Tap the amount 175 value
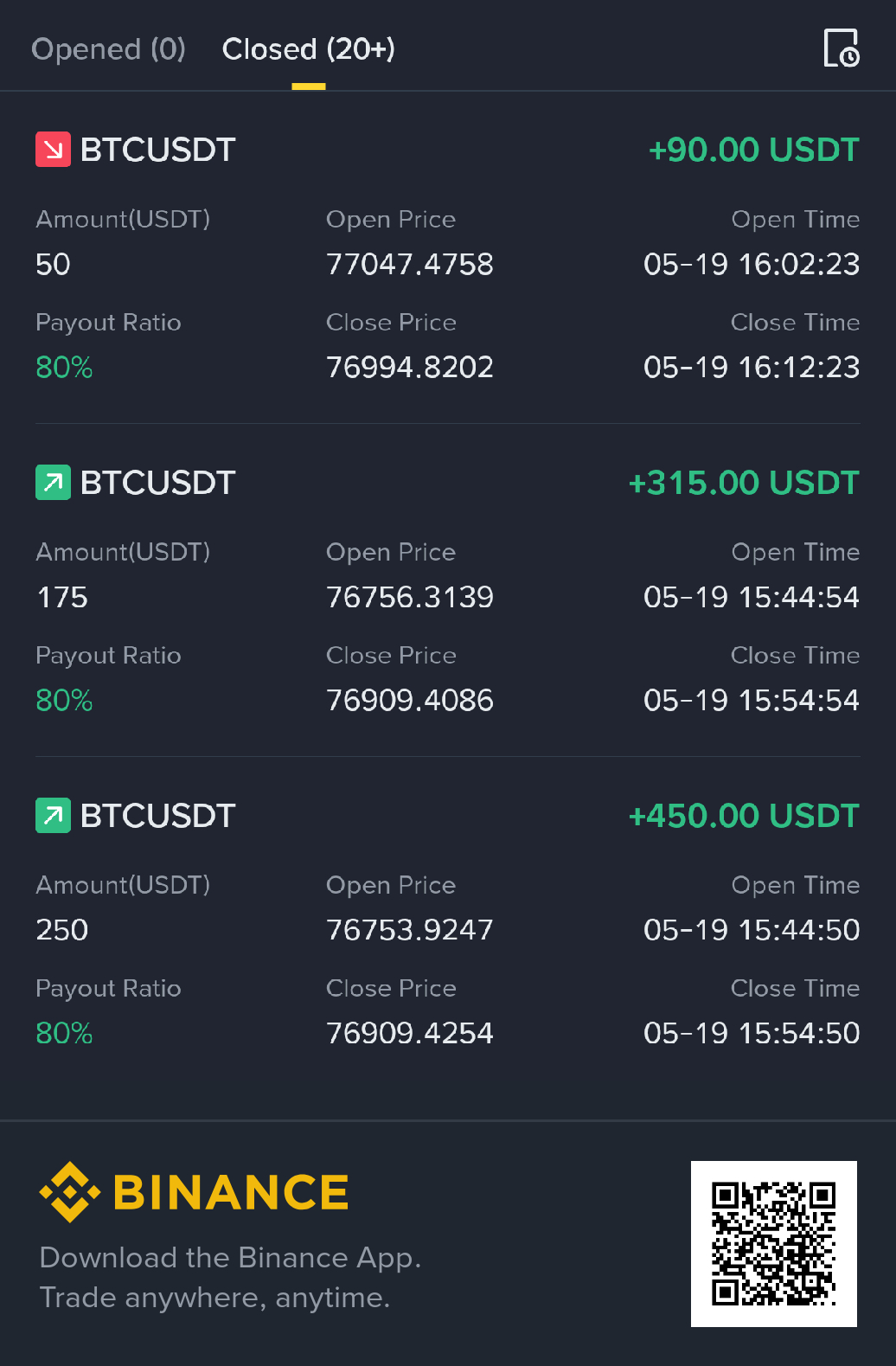Image resolution: width=896 pixels, height=1366 pixels. [62, 597]
